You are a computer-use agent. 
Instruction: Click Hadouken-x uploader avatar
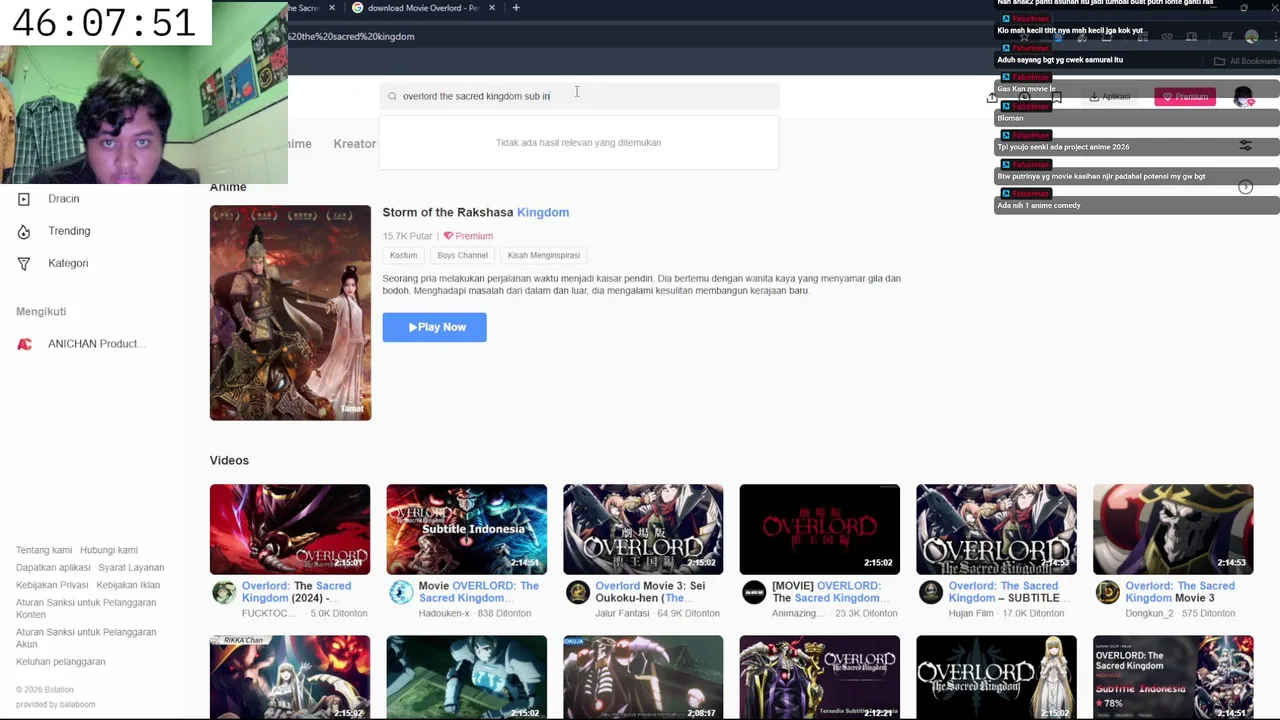pos(401,592)
